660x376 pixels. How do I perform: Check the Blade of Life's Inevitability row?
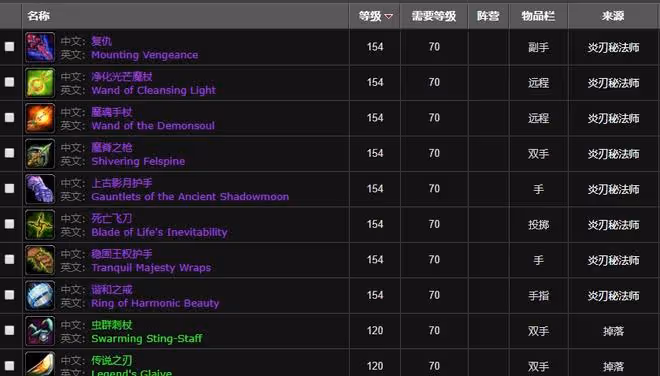pos(9,224)
